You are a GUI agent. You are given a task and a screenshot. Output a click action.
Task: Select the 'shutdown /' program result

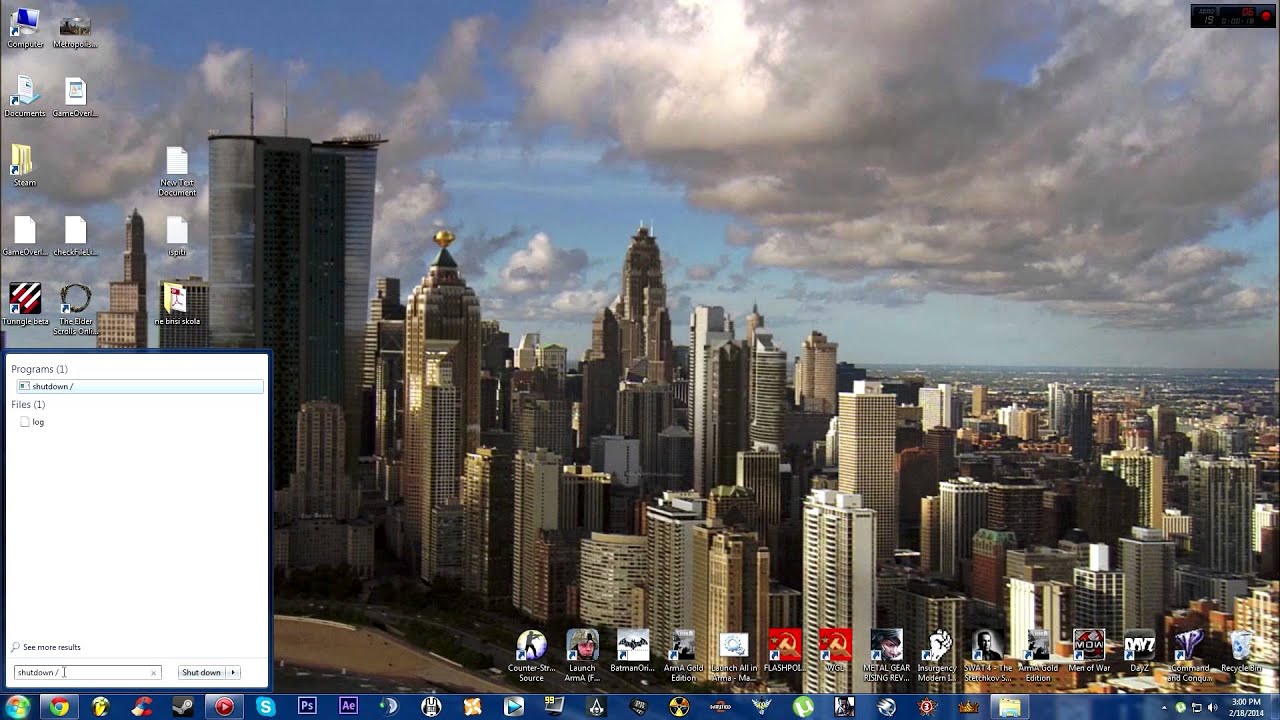coord(139,386)
